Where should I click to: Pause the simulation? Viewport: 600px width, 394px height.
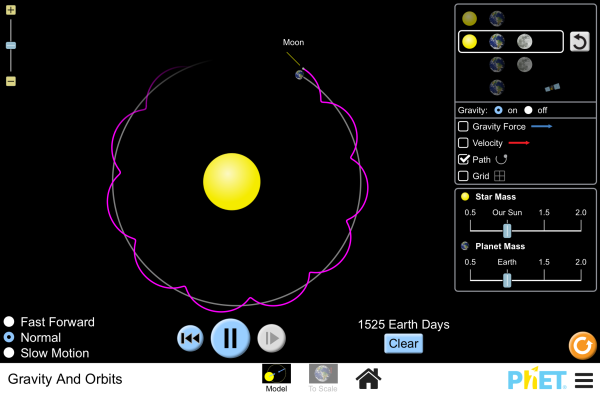(230, 338)
